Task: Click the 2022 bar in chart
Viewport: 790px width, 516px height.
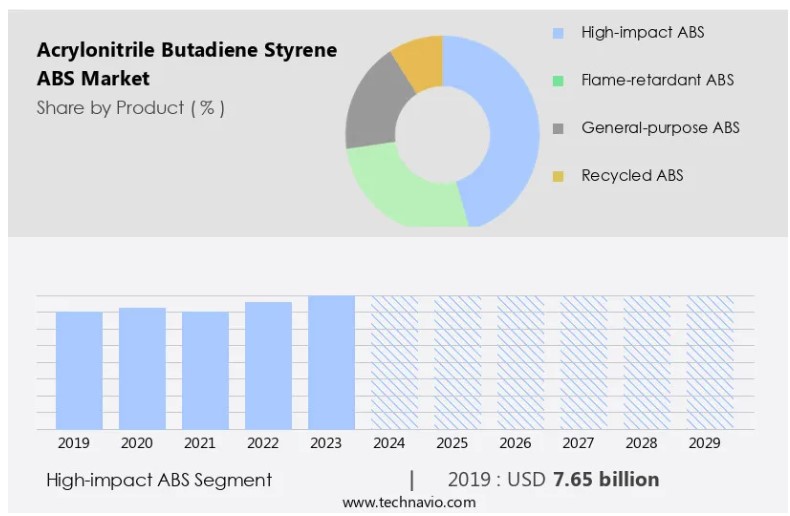Action: tap(268, 365)
